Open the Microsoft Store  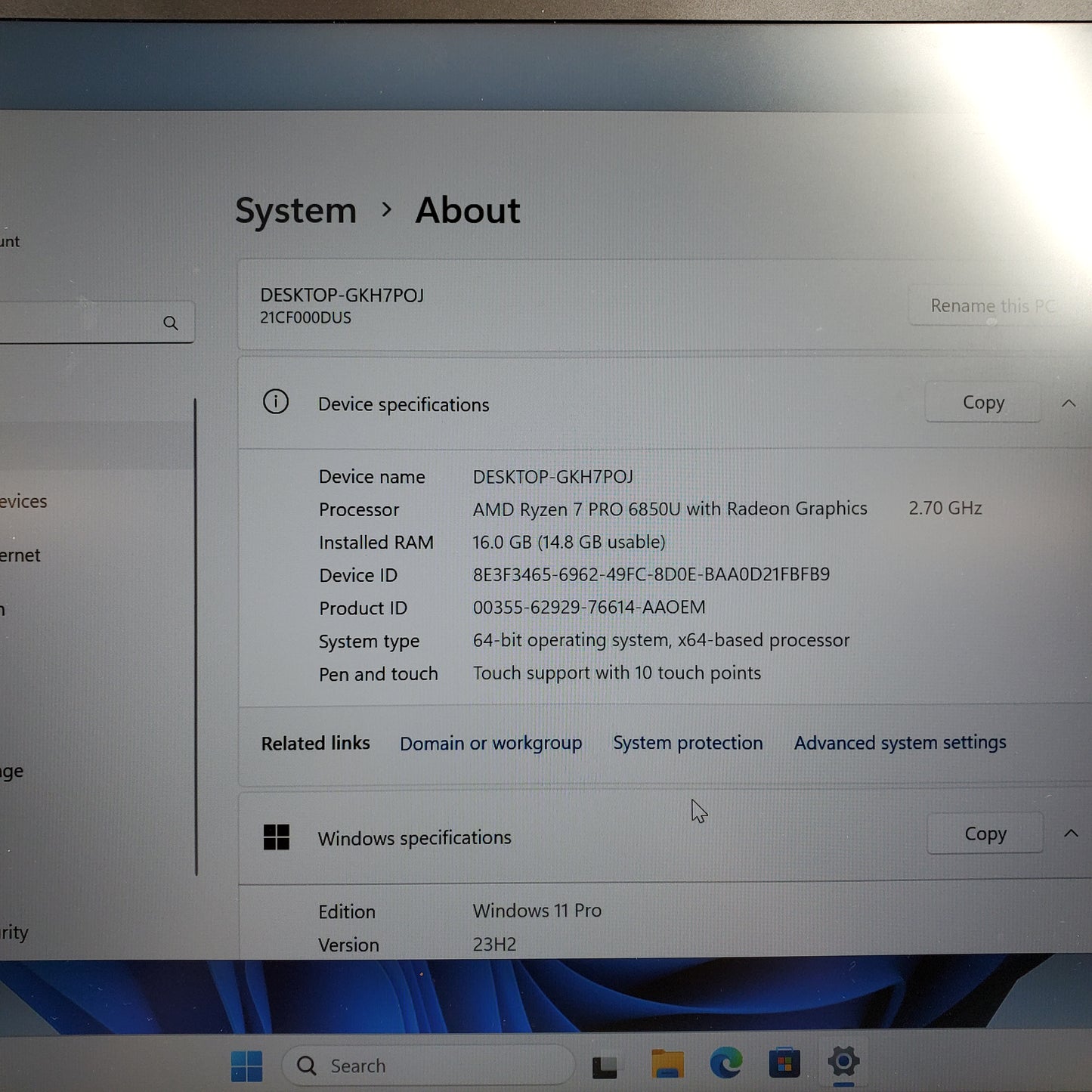(783, 1063)
